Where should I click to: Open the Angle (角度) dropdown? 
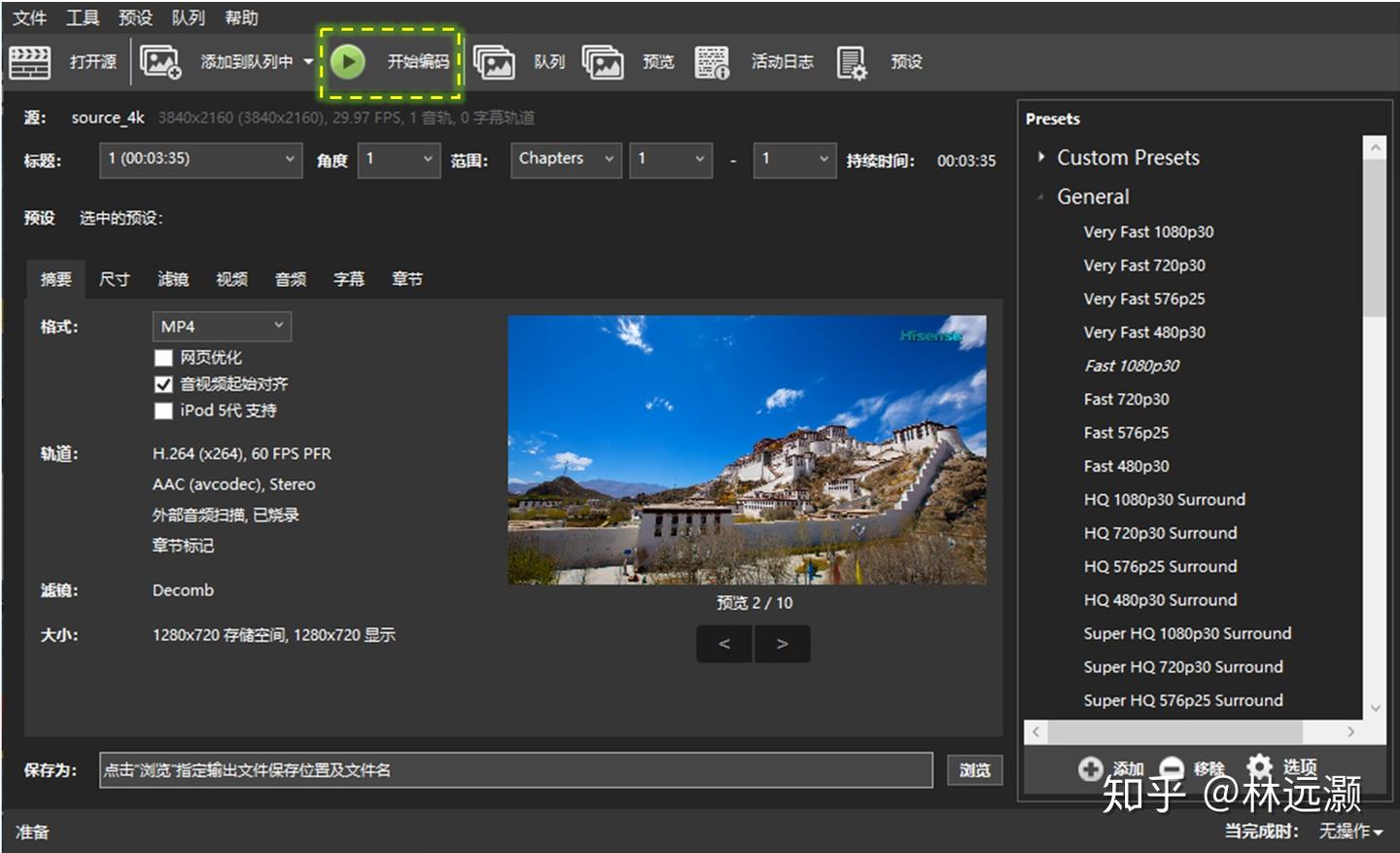point(400,160)
